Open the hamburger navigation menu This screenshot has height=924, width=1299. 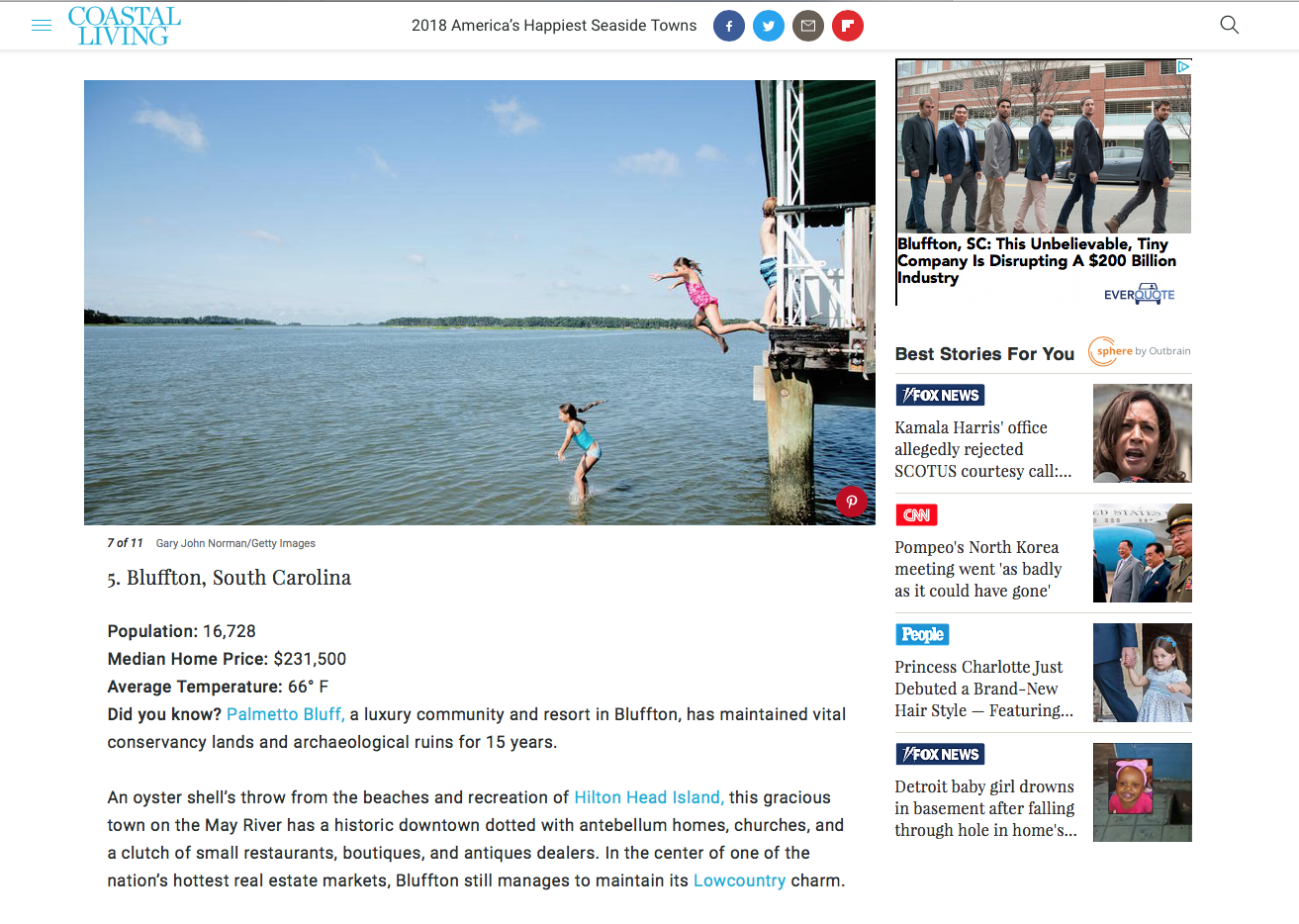tap(42, 26)
